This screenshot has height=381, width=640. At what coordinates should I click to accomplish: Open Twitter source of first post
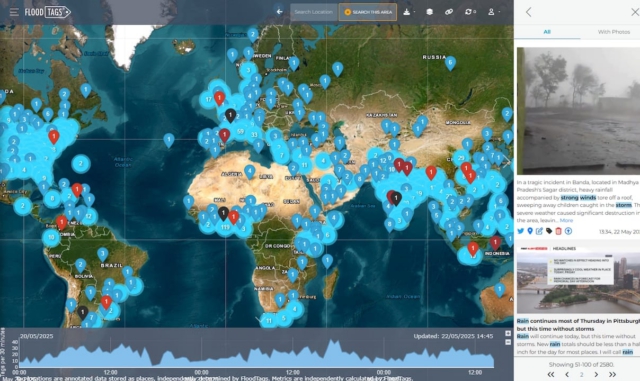[x=520, y=231]
